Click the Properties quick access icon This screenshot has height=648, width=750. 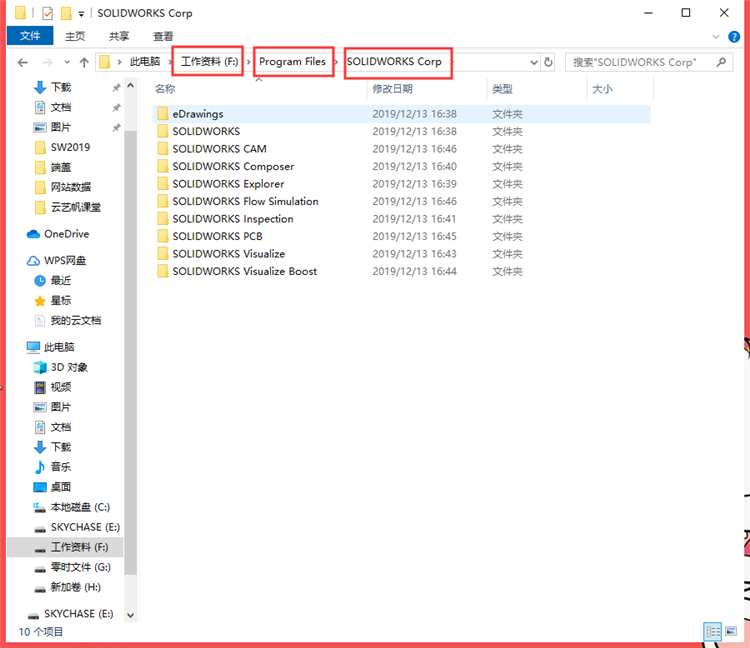pos(47,13)
